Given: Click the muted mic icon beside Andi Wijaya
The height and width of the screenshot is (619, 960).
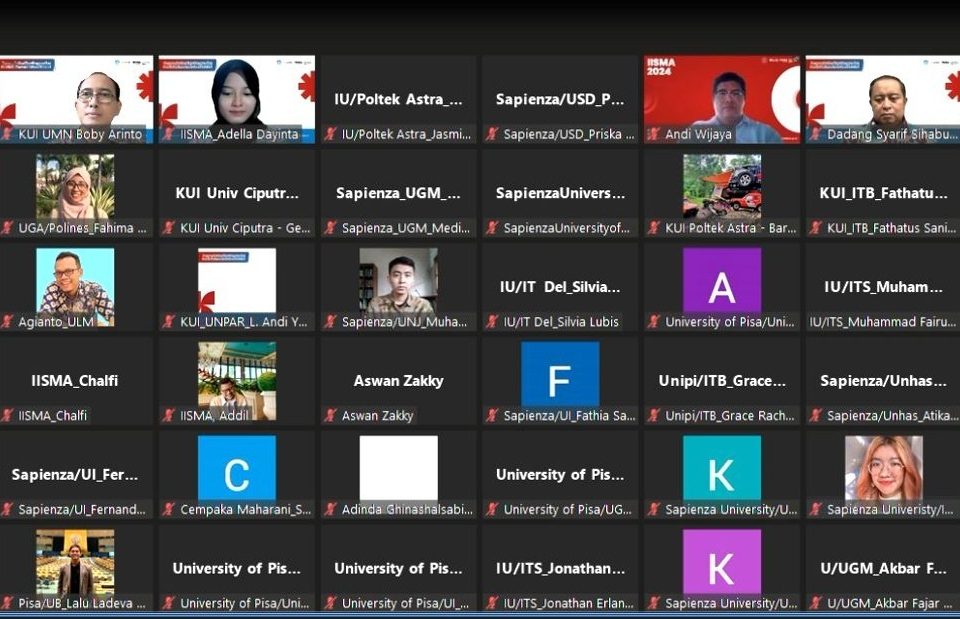Looking at the screenshot, I should (x=654, y=134).
